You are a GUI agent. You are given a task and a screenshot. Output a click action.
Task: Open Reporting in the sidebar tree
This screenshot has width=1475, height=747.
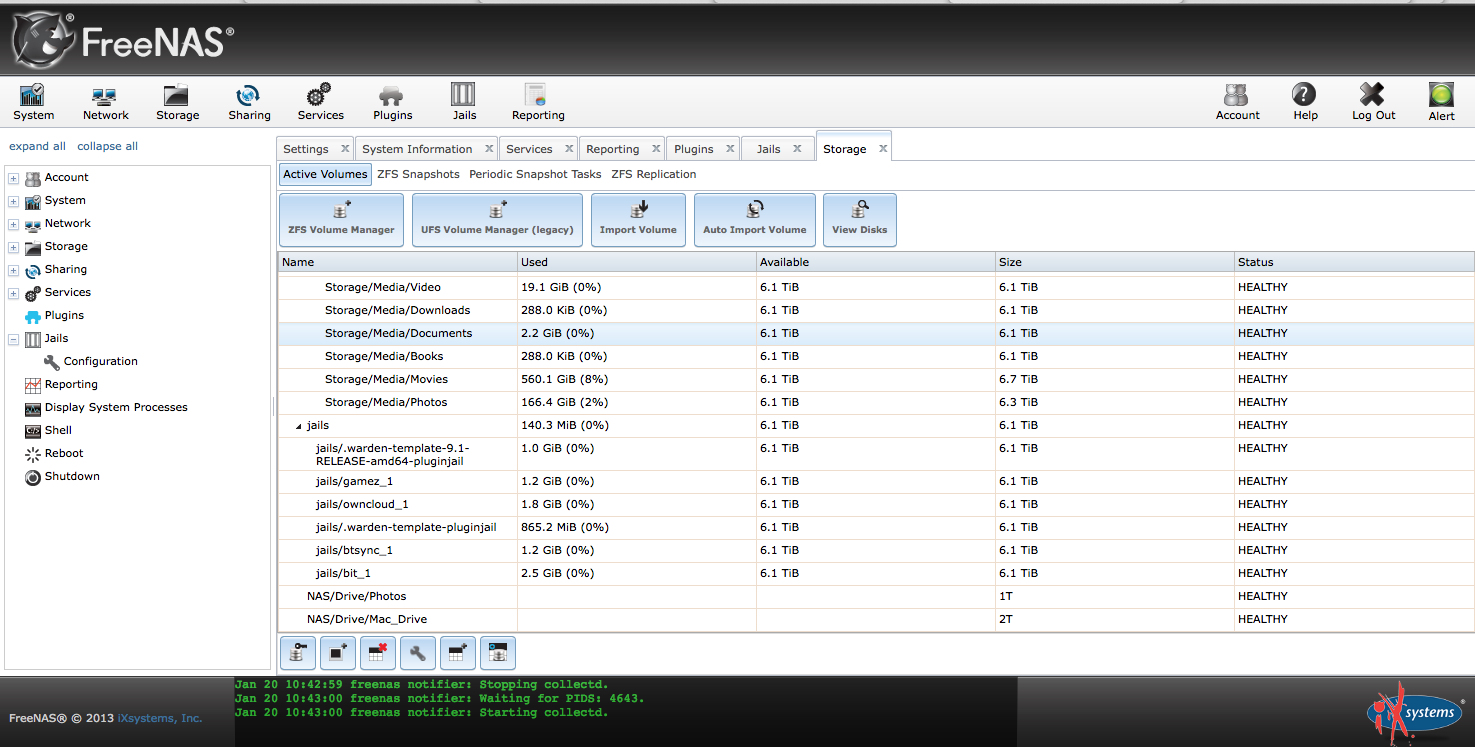pos(71,384)
